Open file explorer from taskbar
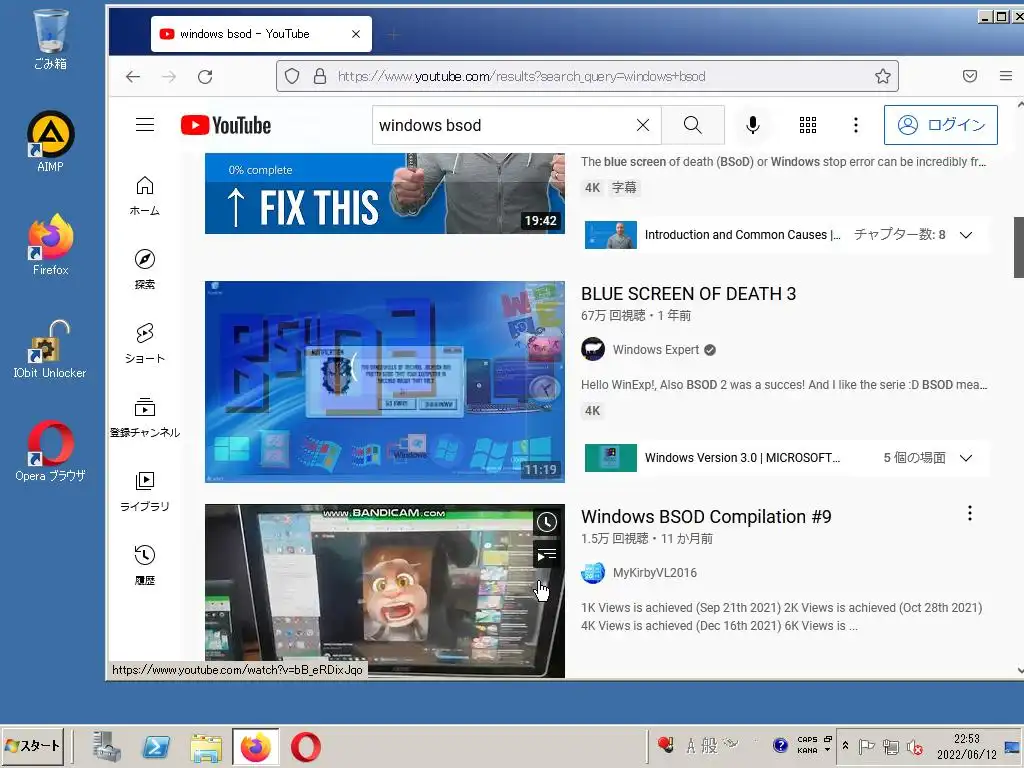The image size is (1024, 768). pos(206,746)
